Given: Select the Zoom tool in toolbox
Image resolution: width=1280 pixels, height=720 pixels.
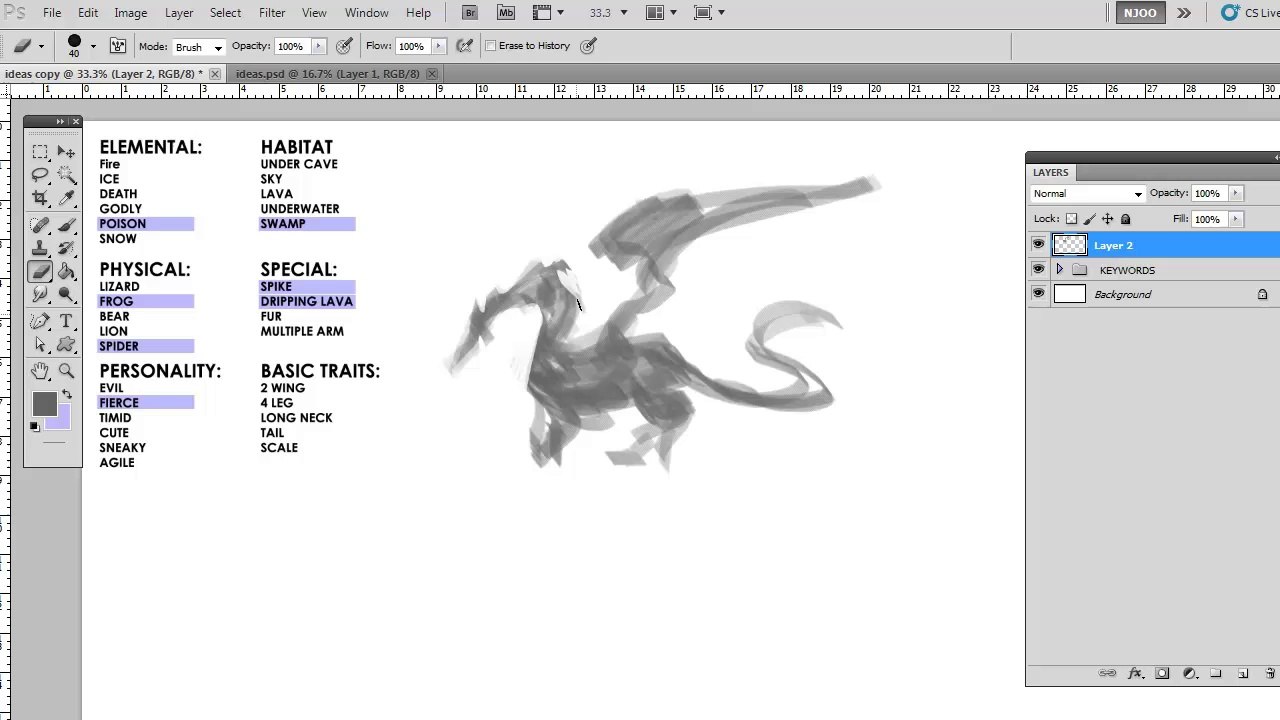Looking at the screenshot, I should coord(66,371).
